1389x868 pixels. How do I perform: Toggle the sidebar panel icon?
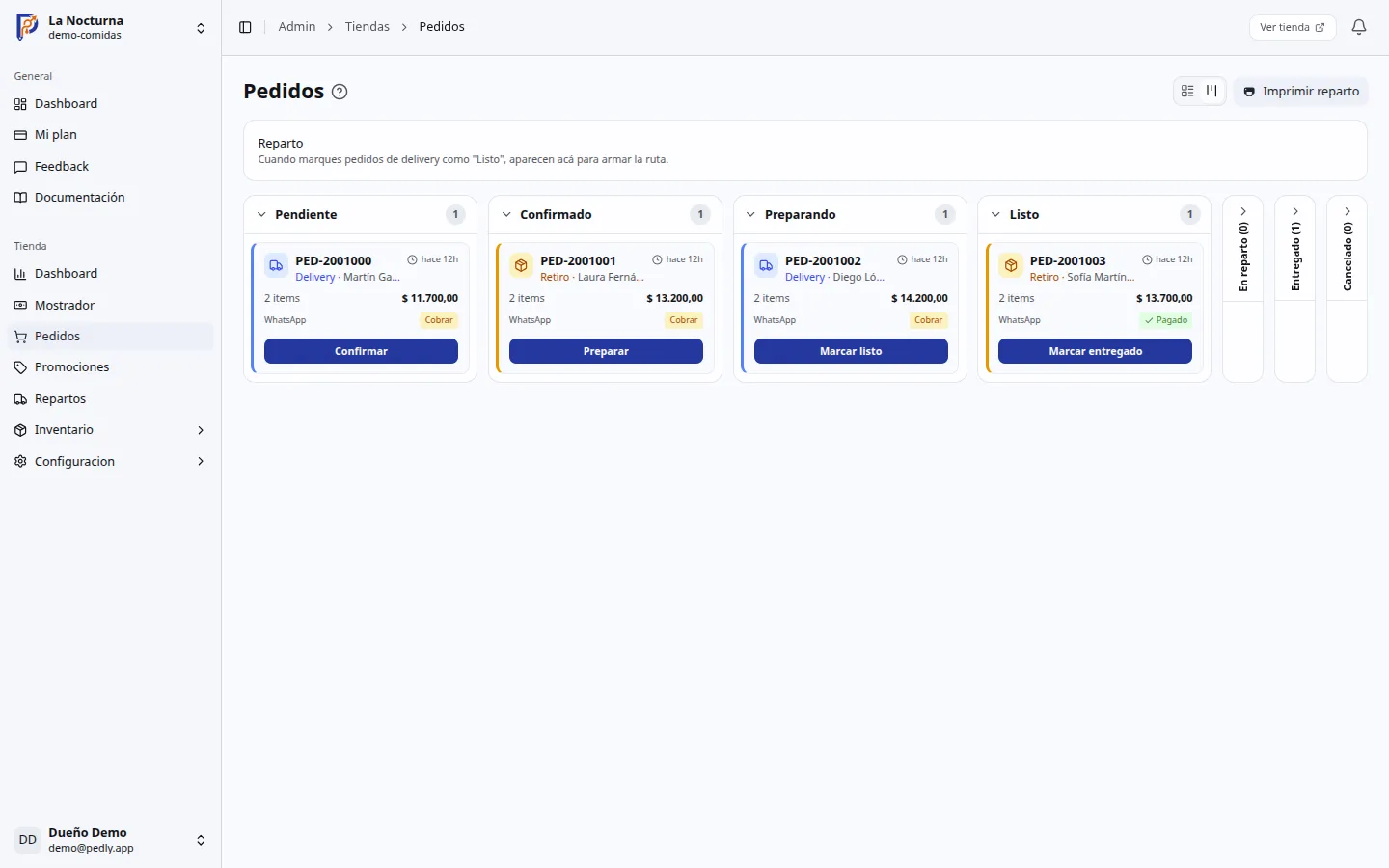coord(245,27)
